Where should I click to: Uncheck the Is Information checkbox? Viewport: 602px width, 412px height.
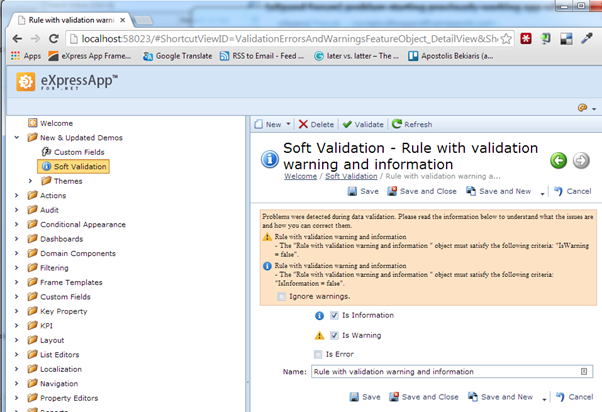click(x=334, y=315)
